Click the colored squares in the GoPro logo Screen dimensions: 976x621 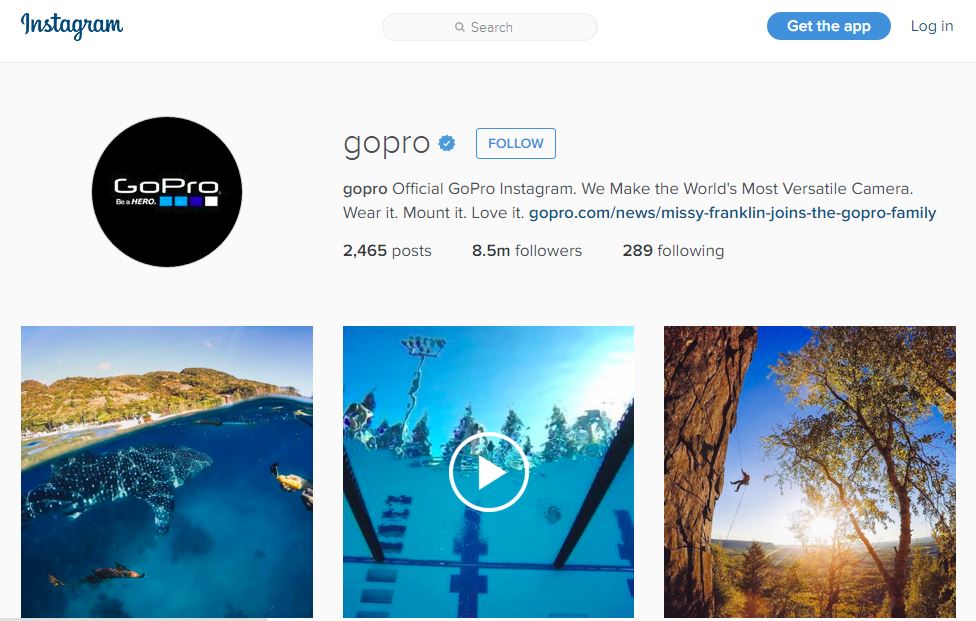tap(189, 202)
